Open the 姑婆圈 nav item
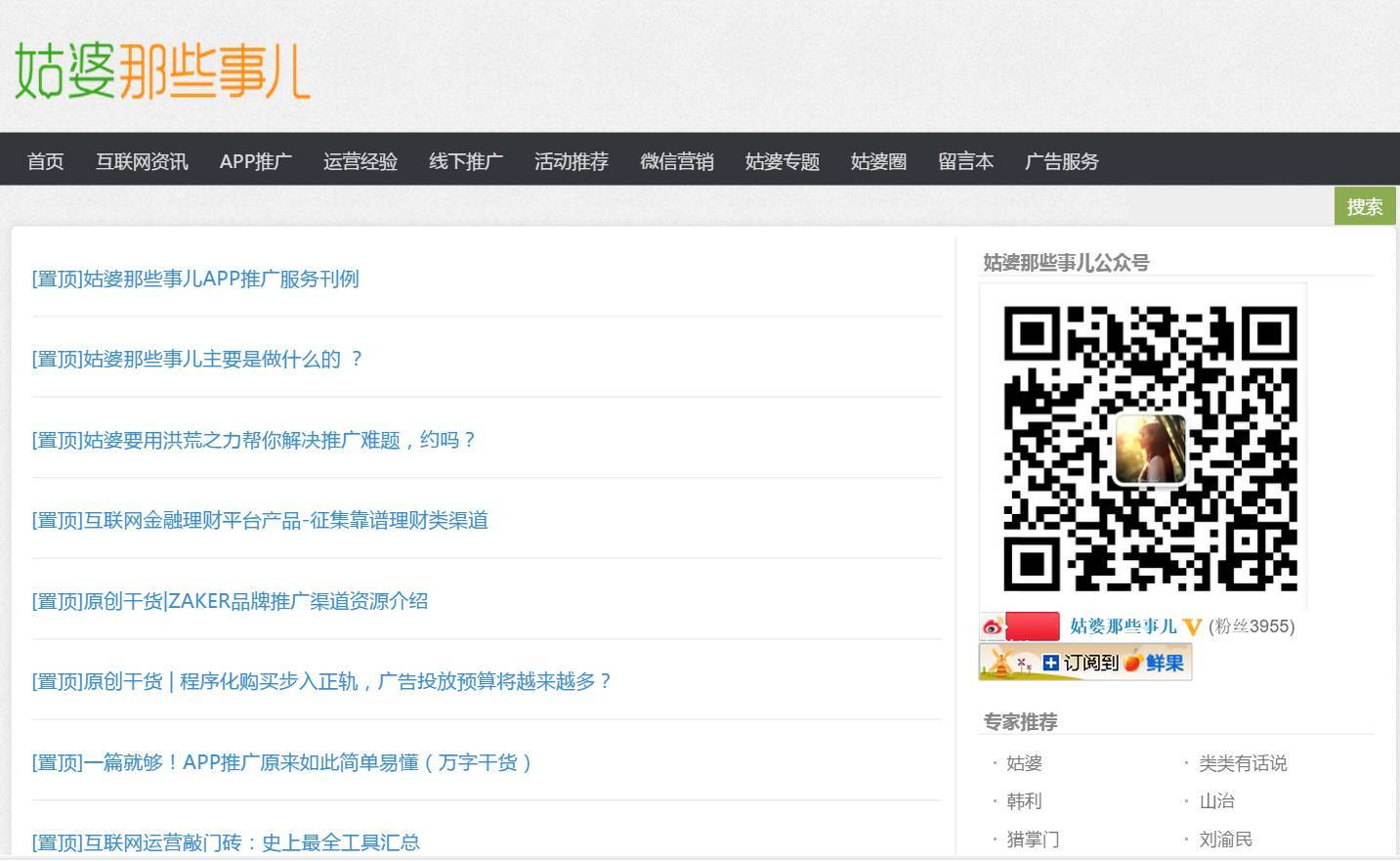1400x861 pixels. [x=879, y=161]
